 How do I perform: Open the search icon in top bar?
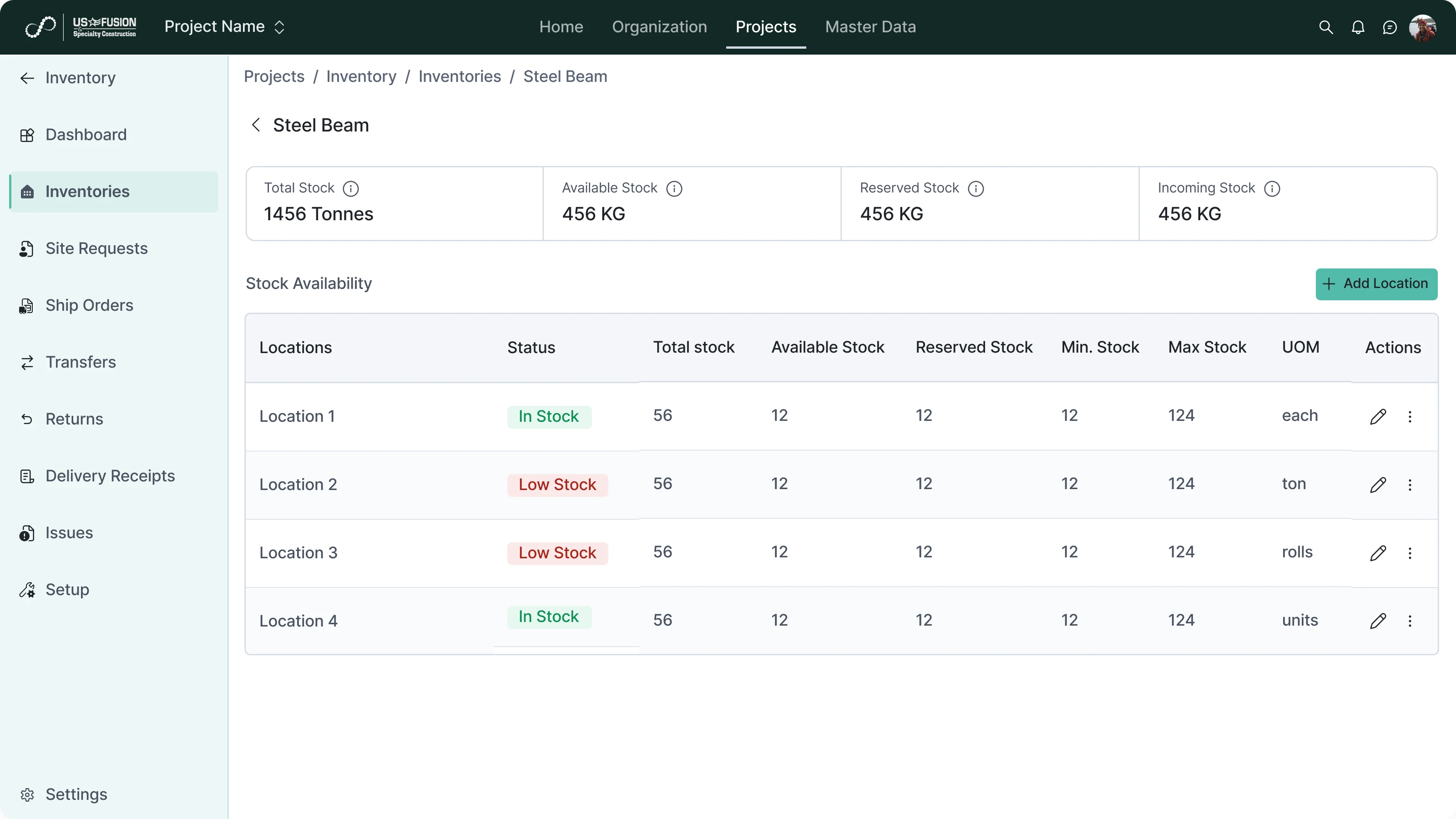[x=1325, y=26]
